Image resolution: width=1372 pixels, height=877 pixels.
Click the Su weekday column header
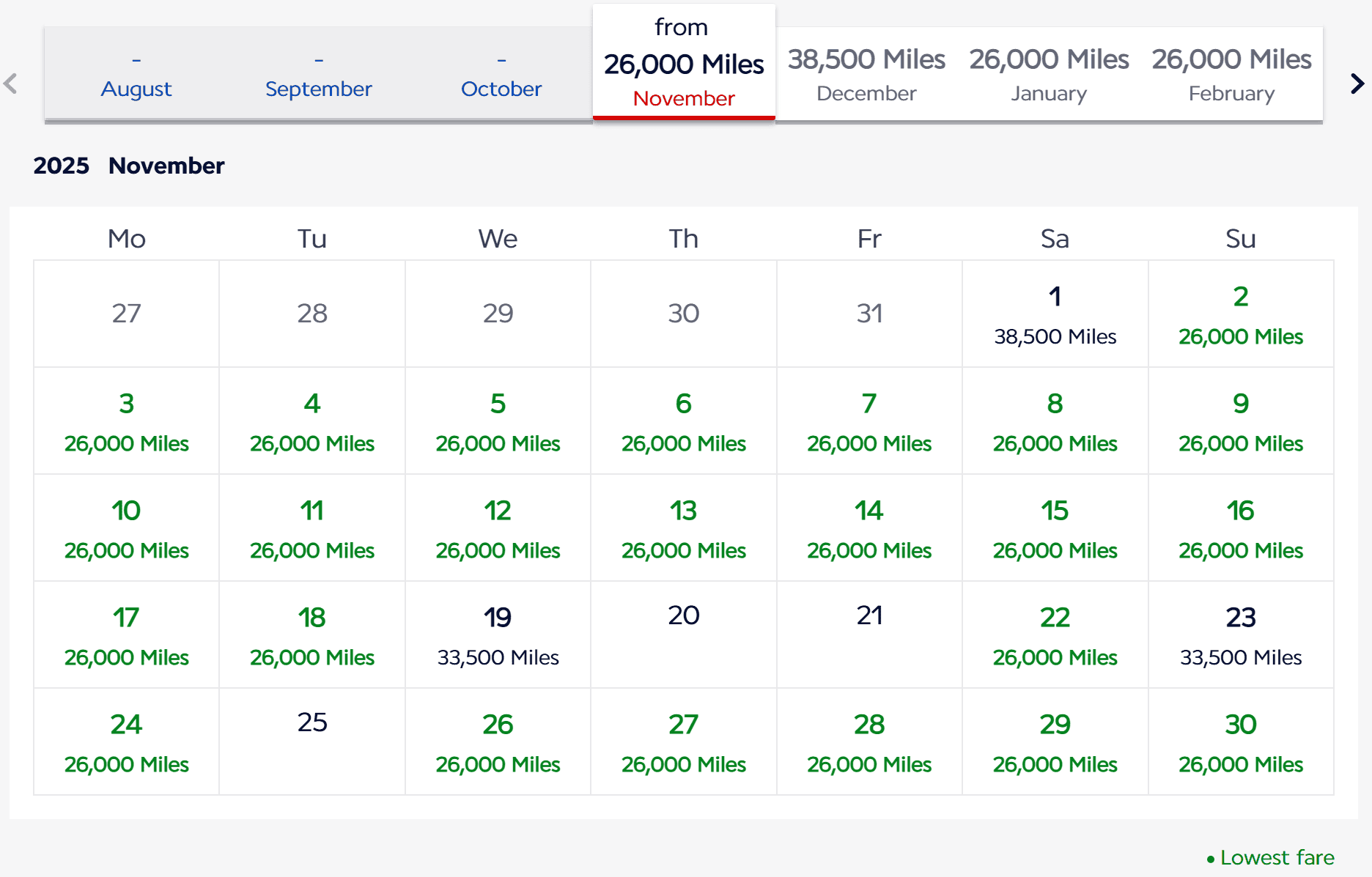pyautogui.click(x=1240, y=238)
